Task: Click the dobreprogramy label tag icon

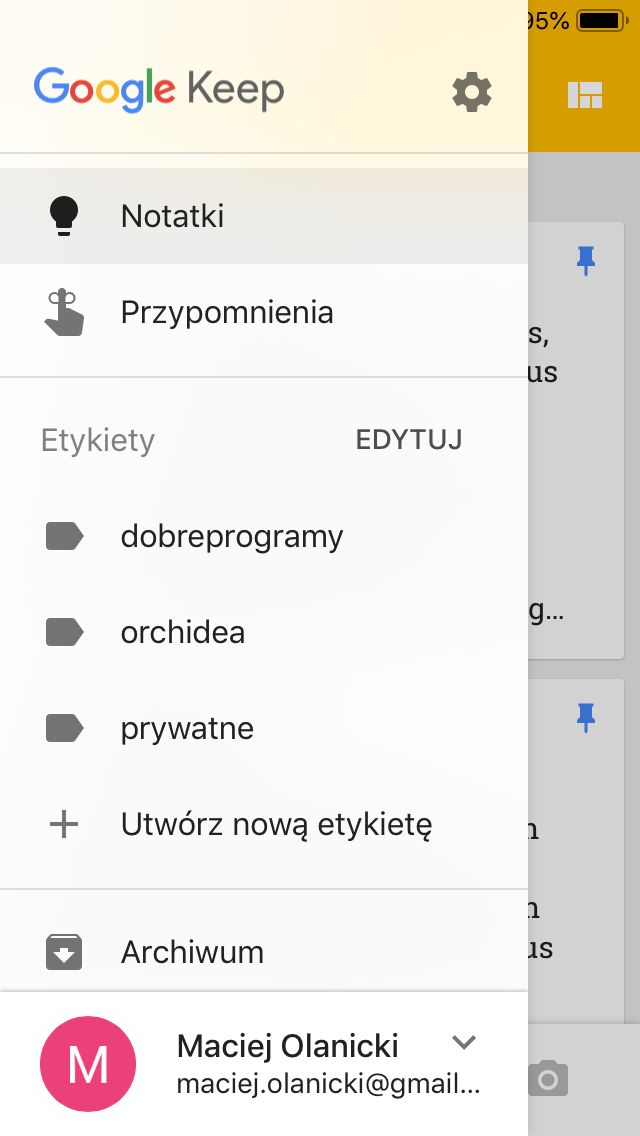Action: (x=63, y=536)
